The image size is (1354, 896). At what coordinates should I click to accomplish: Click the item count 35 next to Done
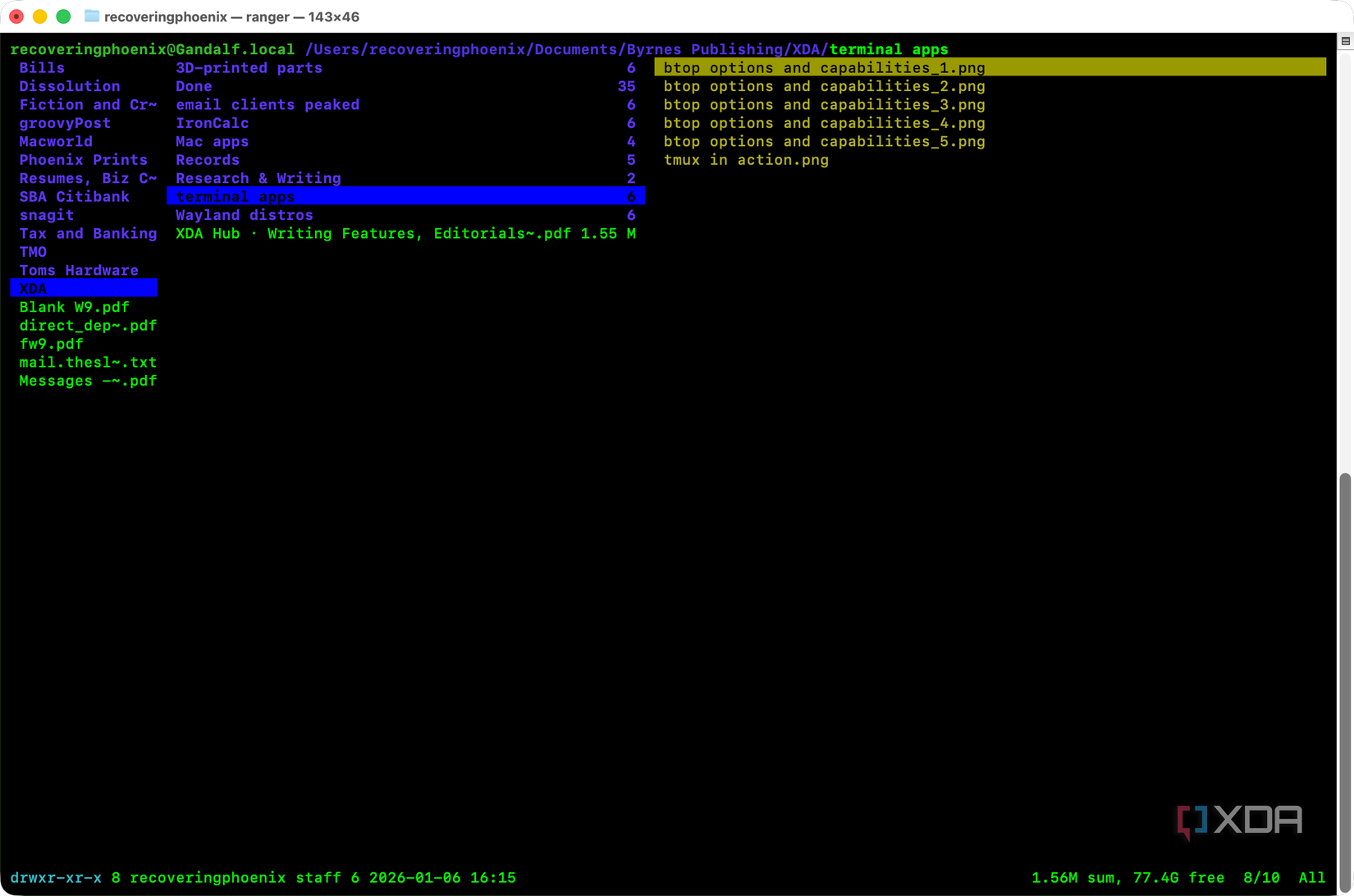click(627, 86)
